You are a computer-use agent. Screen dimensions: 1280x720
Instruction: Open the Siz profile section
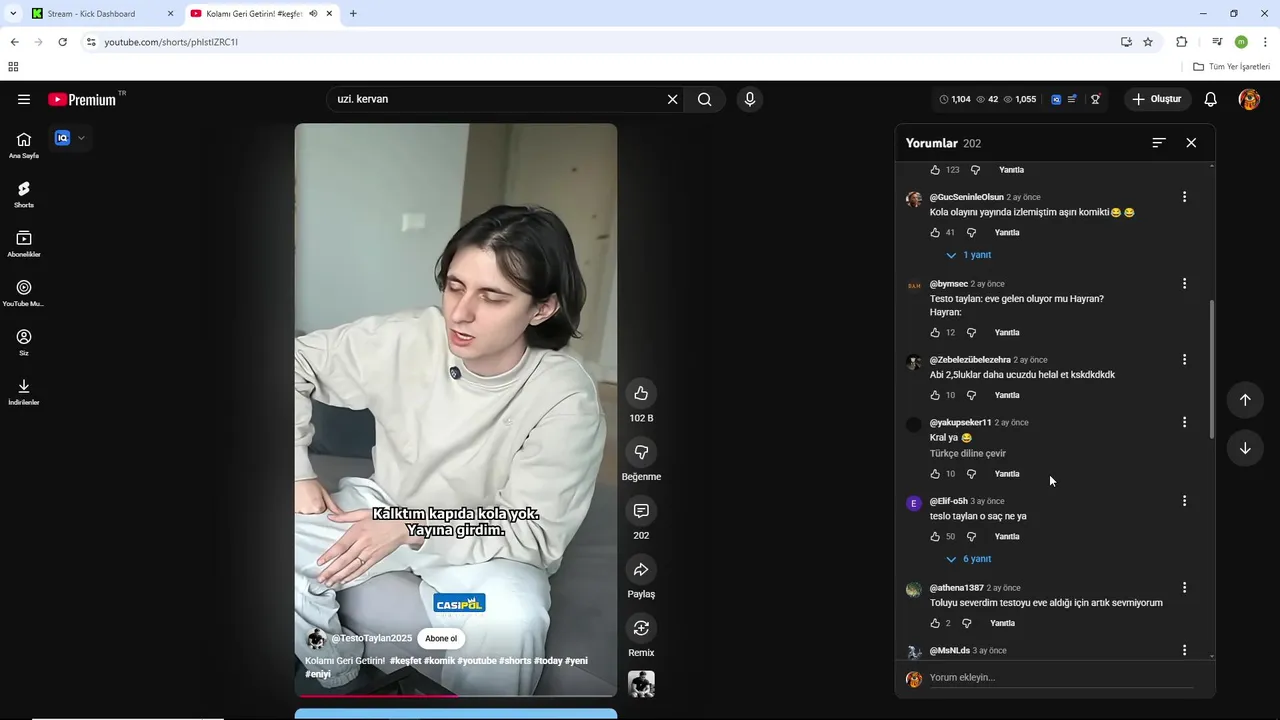pos(24,343)
